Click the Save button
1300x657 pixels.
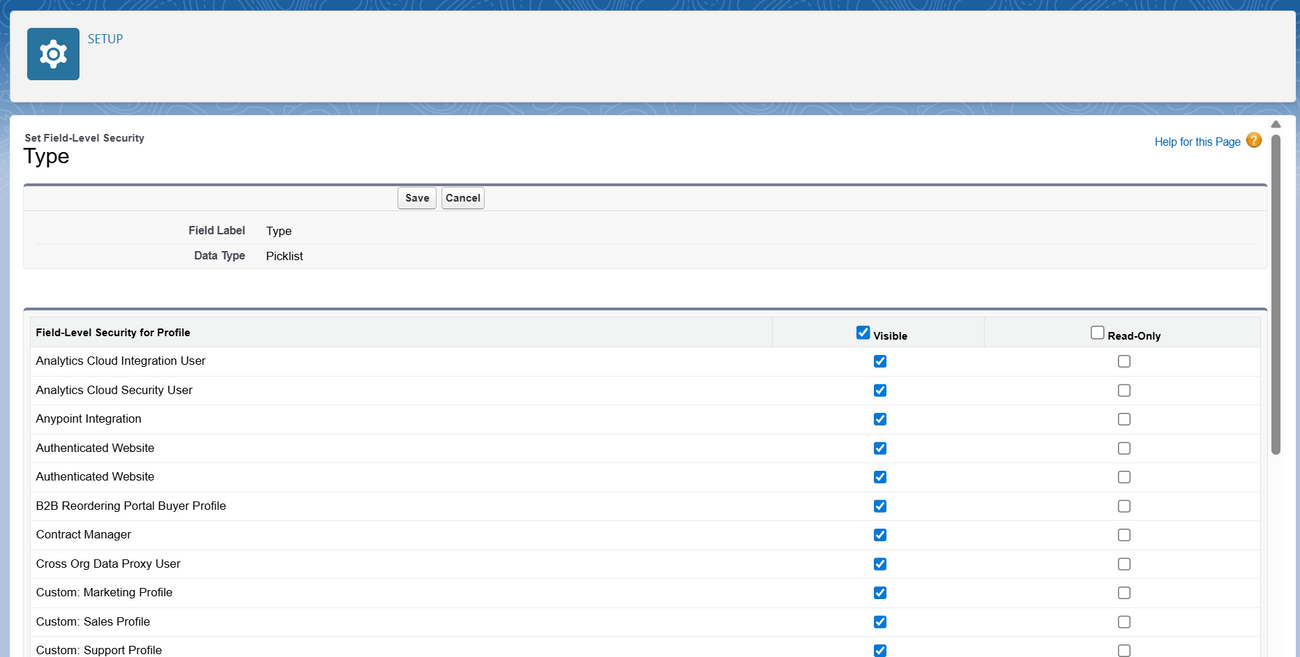416,198
